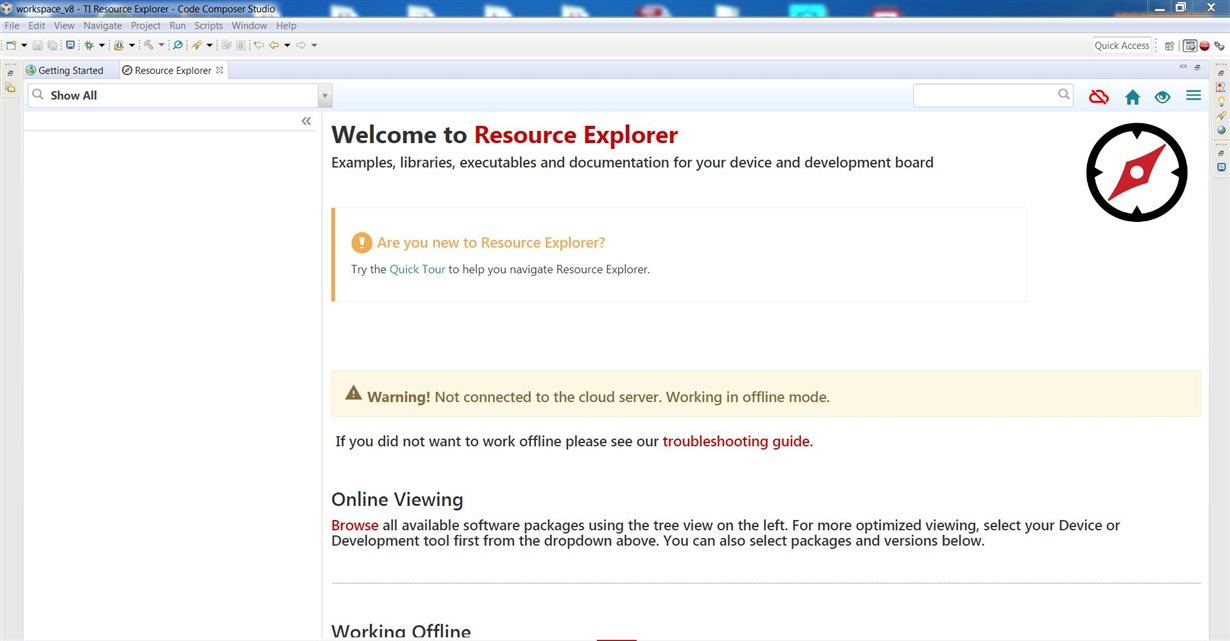Viewport: 1230px width, 641px height.
Task: Open the Show All dropdown arrow
Action: click(324, 96)
